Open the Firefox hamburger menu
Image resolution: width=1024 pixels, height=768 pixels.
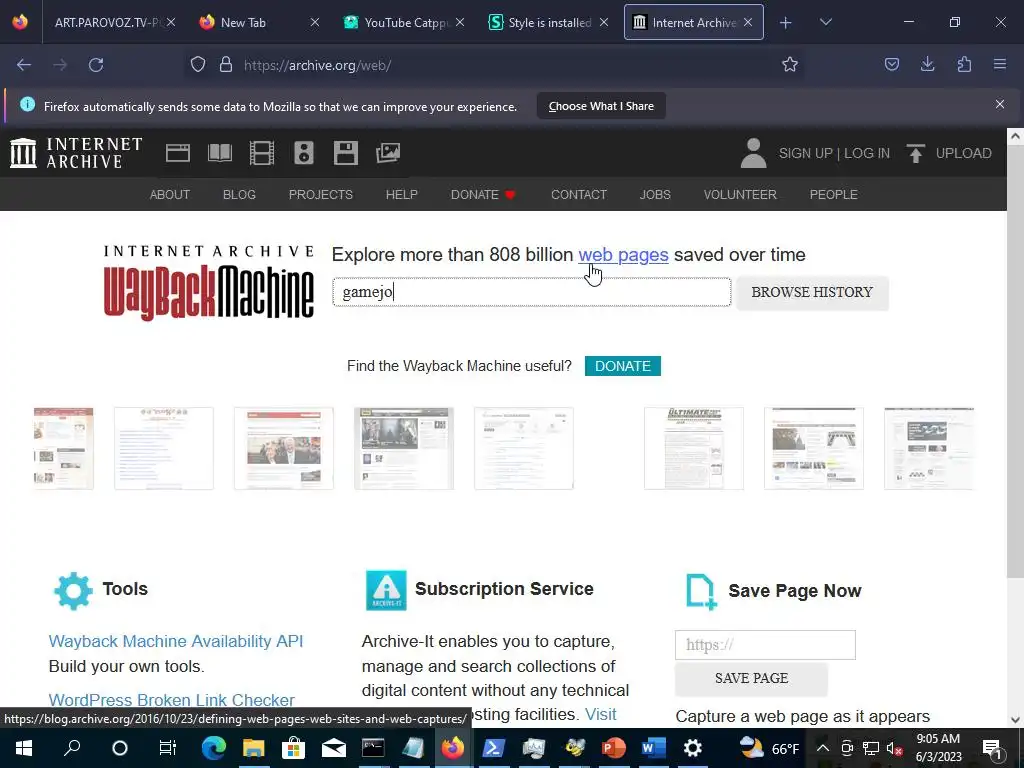[x=1000, y=64]
